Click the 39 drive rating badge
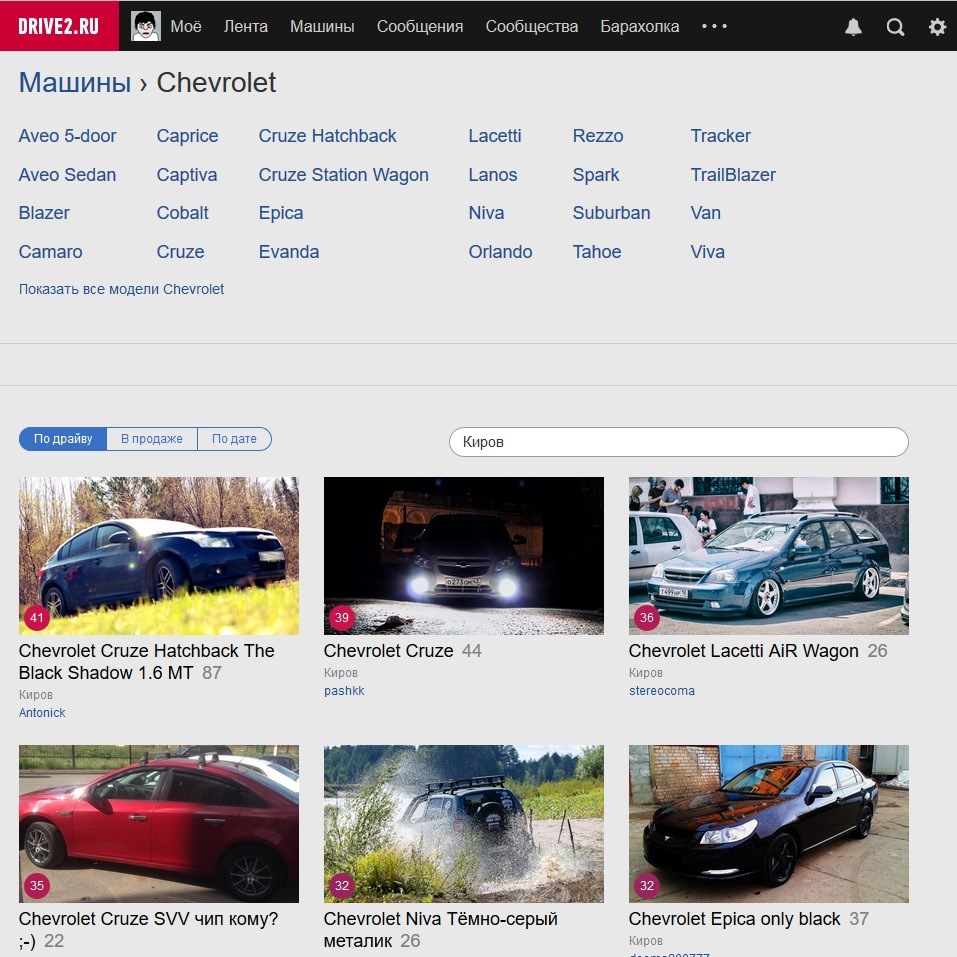957x957 pixels. point(342,618)
